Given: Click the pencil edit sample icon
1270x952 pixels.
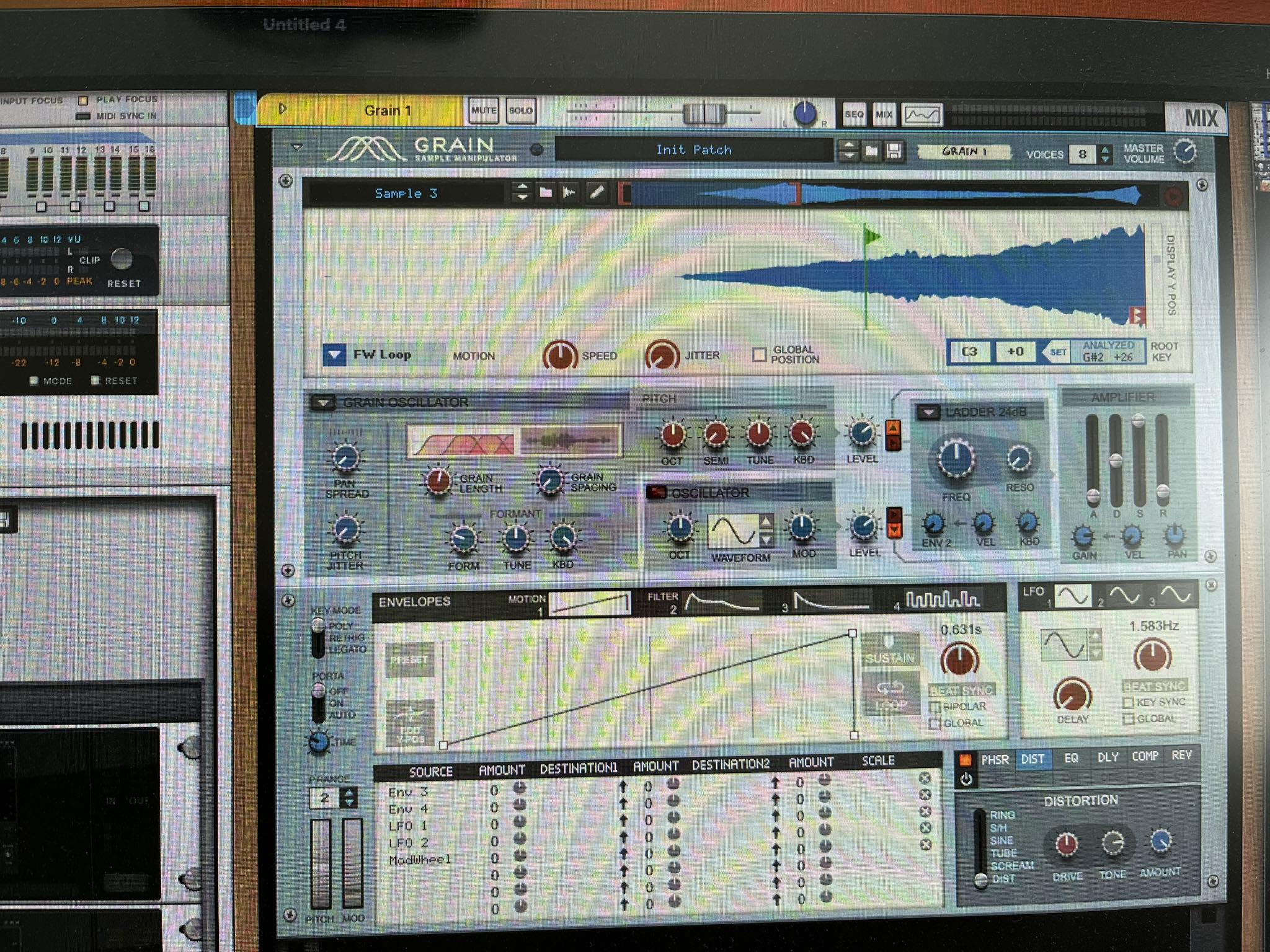Looking at the screenshot, I should 597,193.
